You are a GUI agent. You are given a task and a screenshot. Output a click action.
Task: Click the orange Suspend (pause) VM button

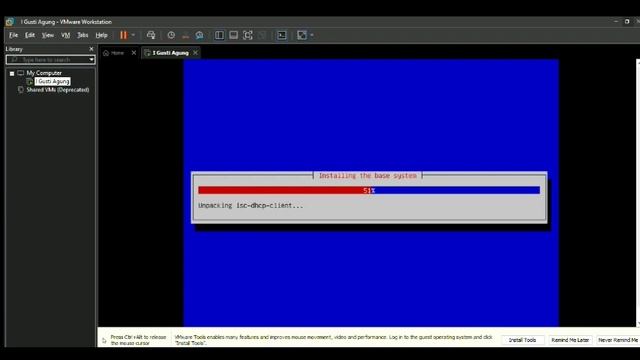tap(123, 35)
